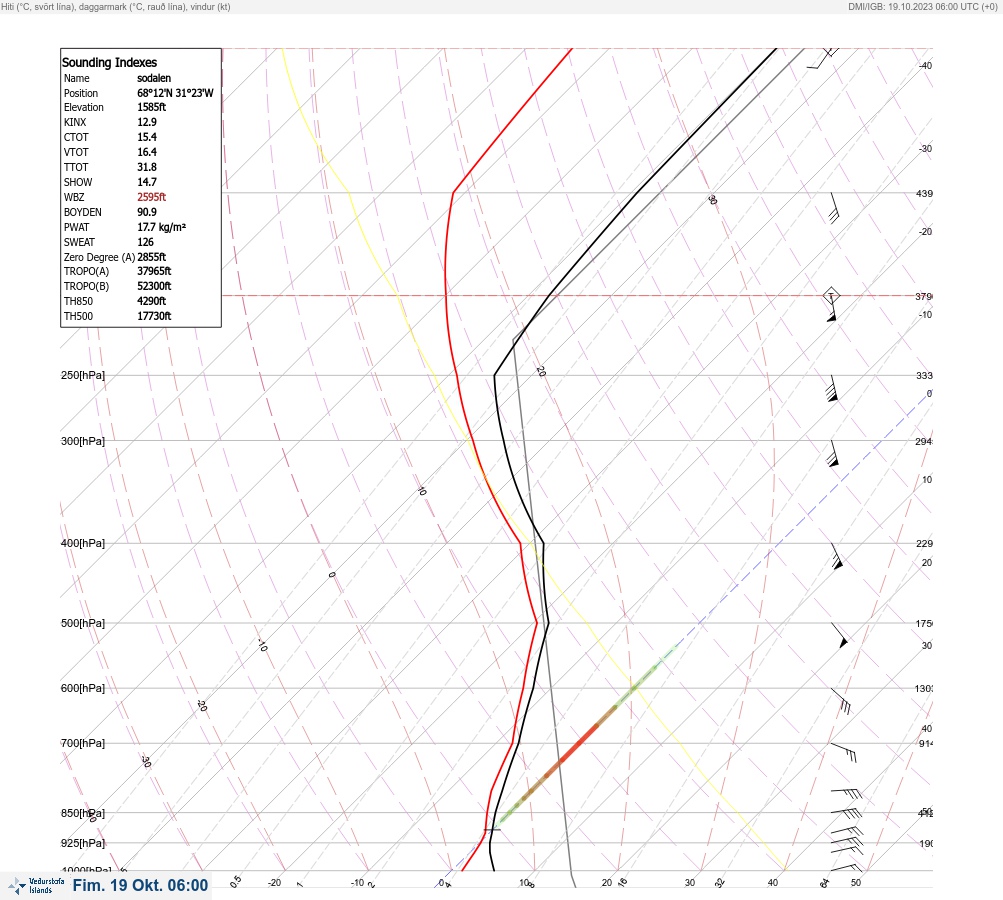Select the wind barb at the 500 hPa level
1003x900 pixels.
[x=839, y=635]
